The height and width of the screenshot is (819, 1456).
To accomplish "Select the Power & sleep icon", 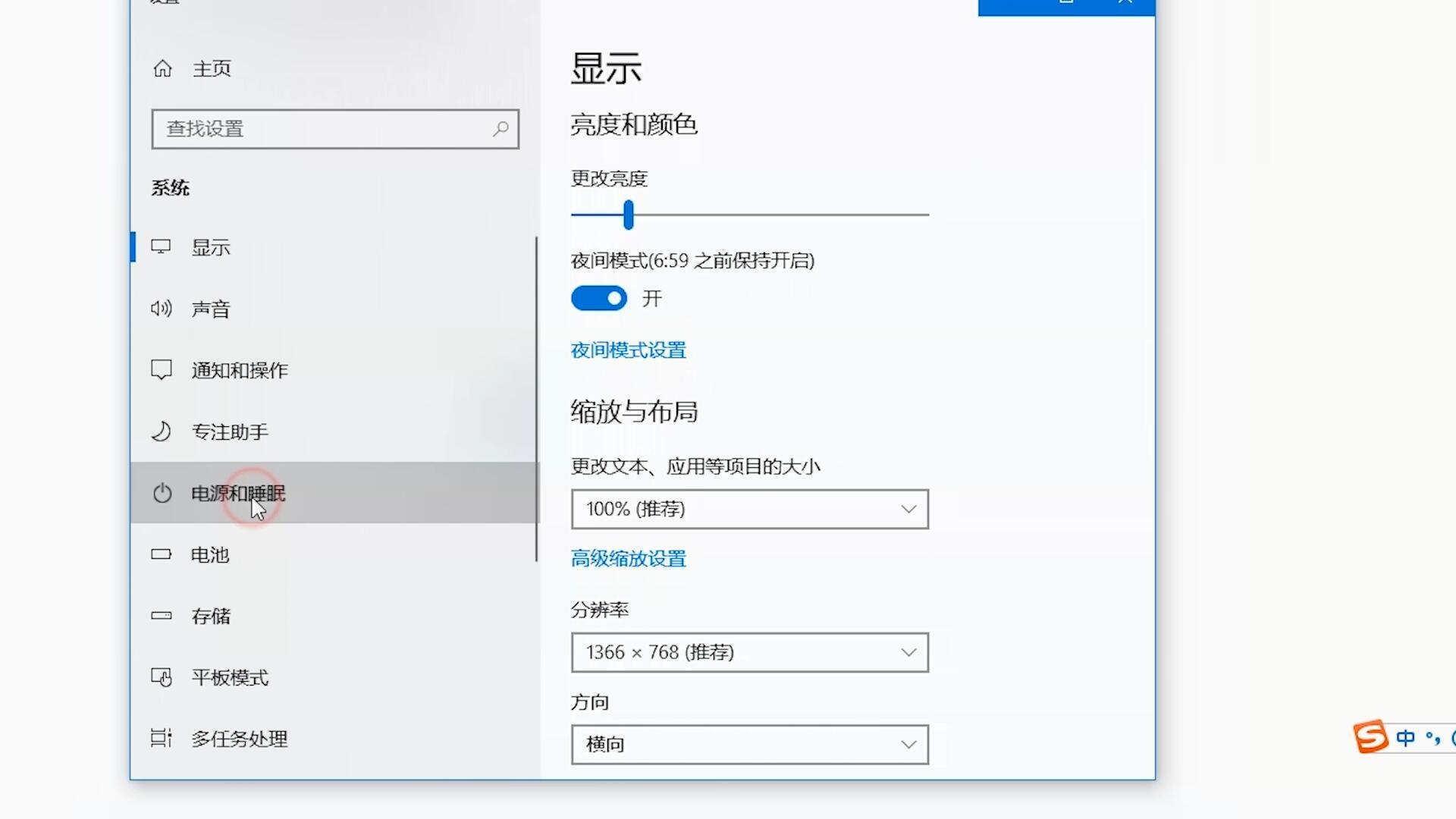I will (162, 493).
